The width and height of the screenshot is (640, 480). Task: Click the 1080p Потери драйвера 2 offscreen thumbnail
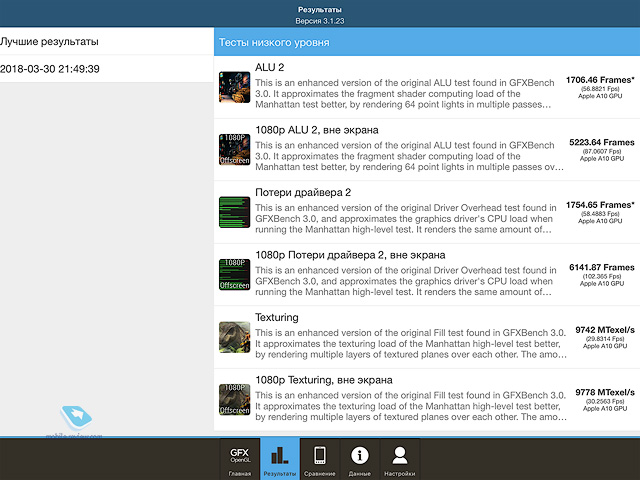[234, 274]
